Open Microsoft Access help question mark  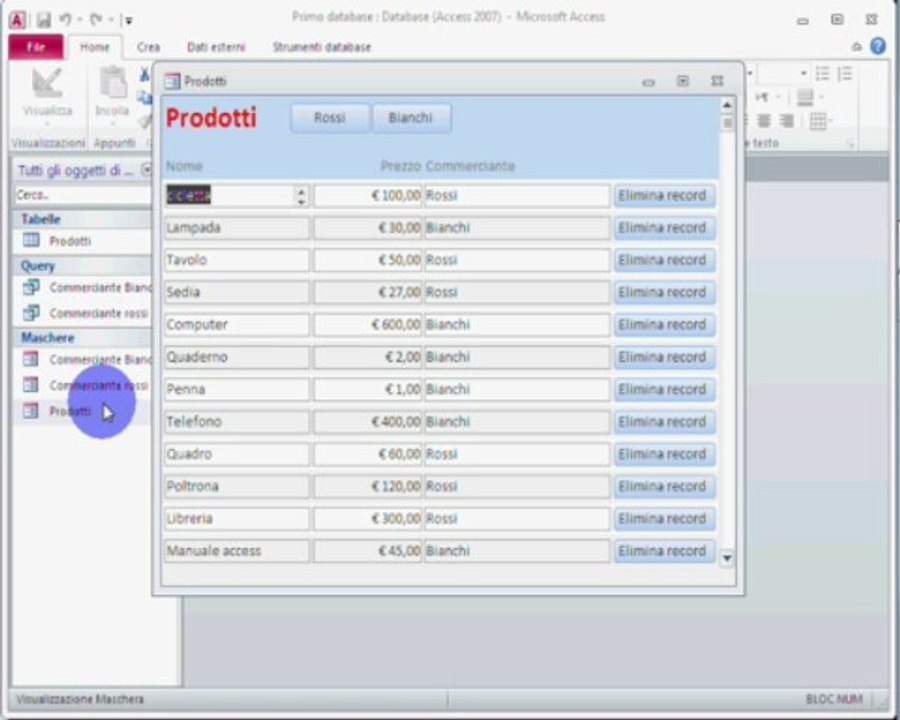[878, 46]
